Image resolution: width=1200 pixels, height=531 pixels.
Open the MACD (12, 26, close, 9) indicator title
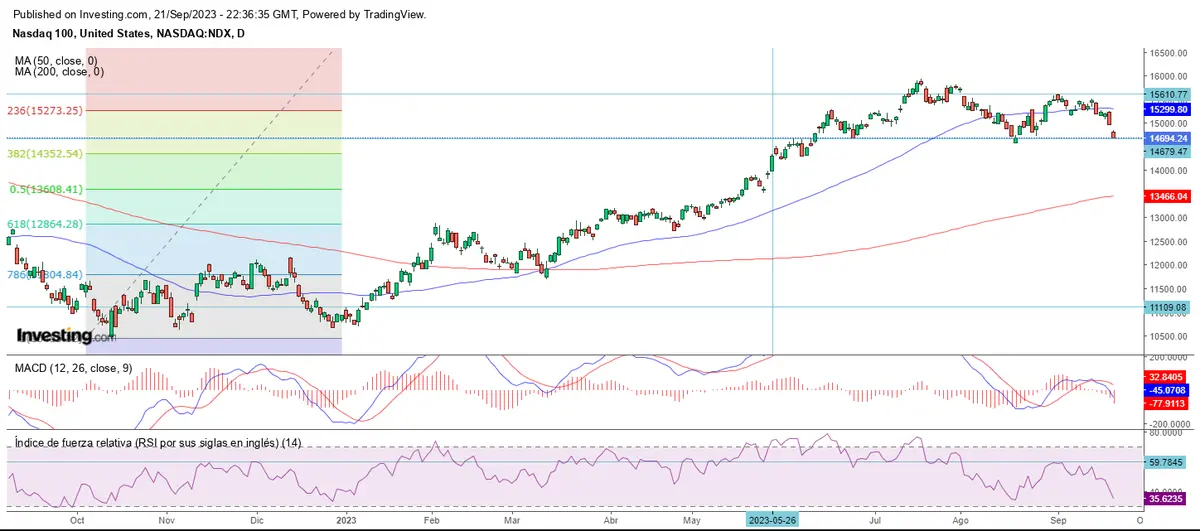click(71, 369)
